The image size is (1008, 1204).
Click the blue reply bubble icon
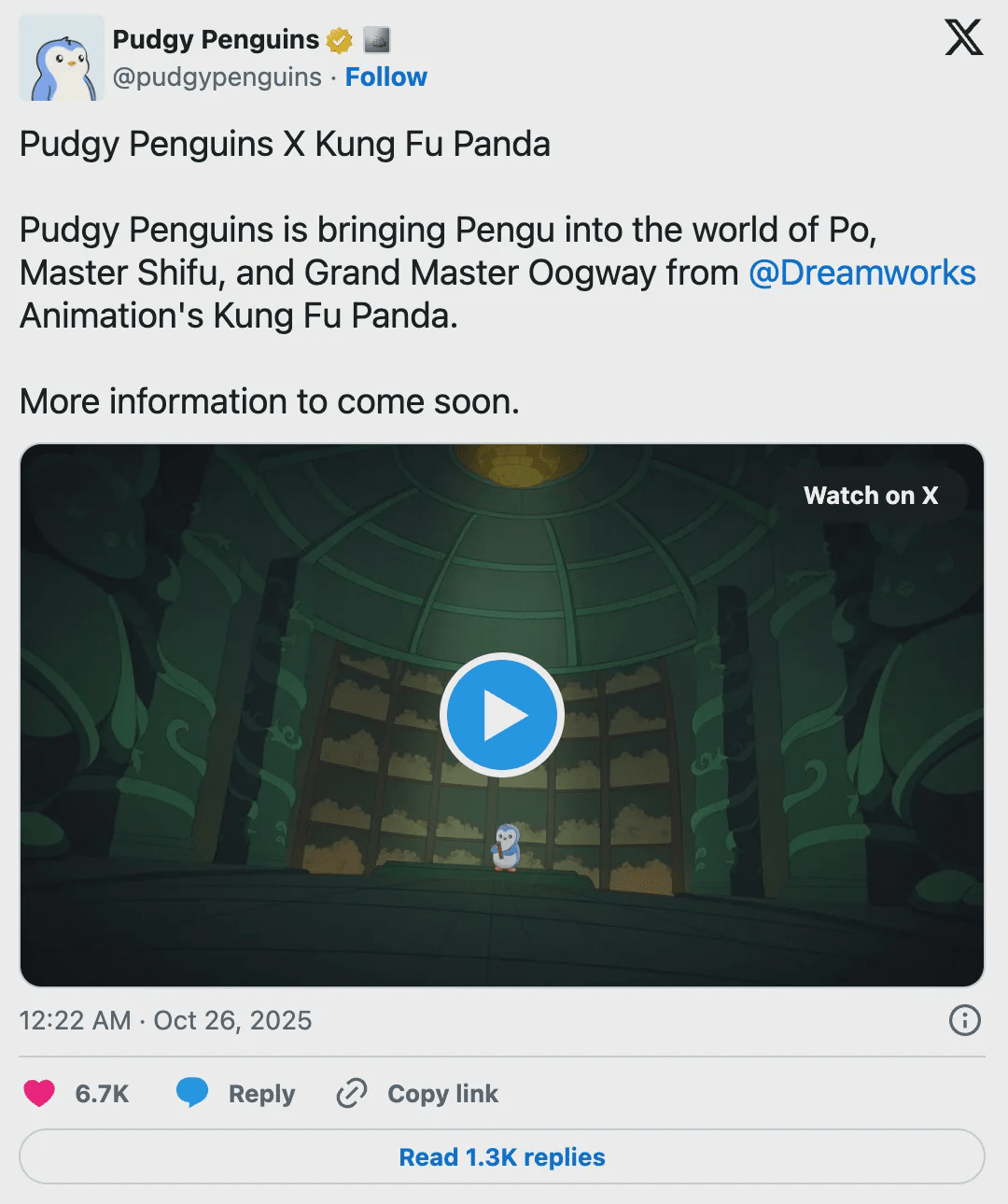(x=192, y=1093)
